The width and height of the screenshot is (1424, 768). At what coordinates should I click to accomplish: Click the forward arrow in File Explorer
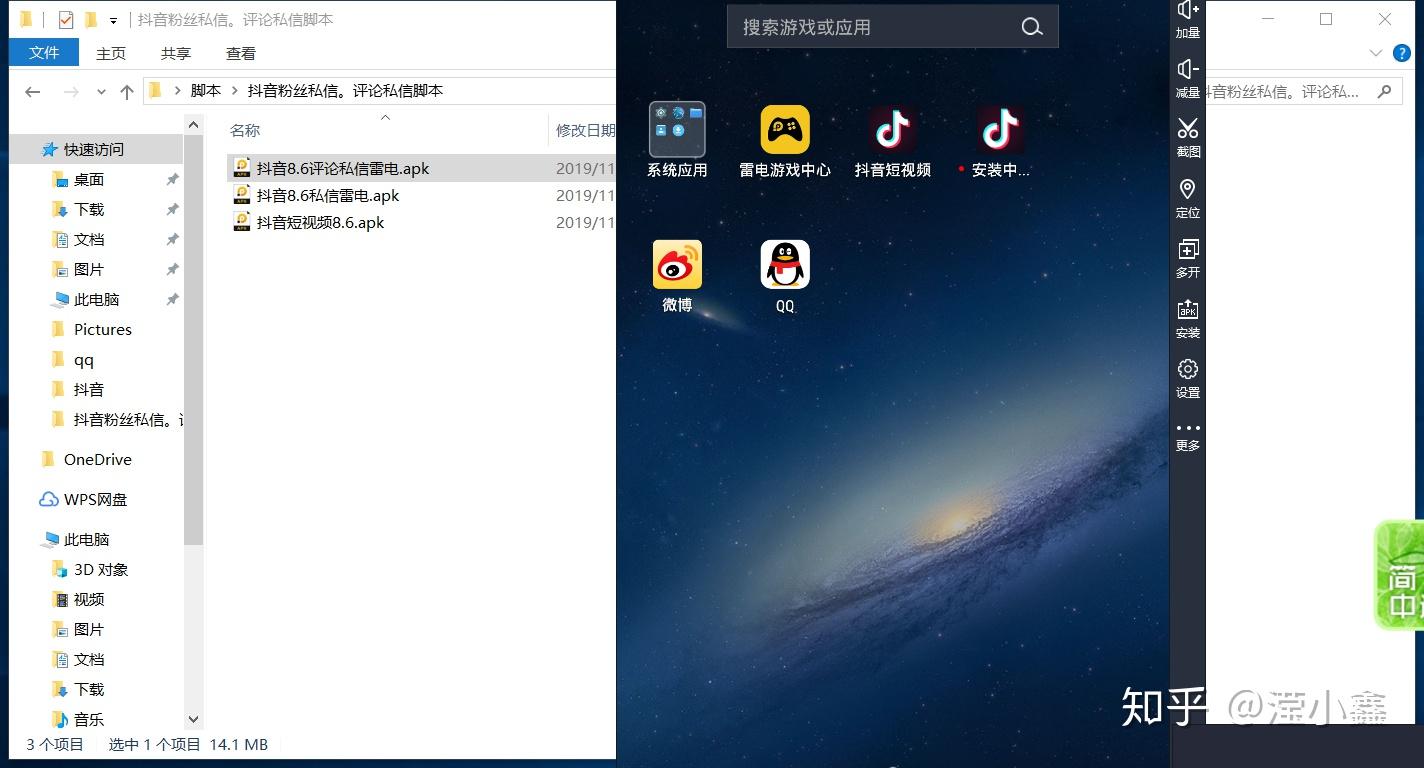(71, 91)
